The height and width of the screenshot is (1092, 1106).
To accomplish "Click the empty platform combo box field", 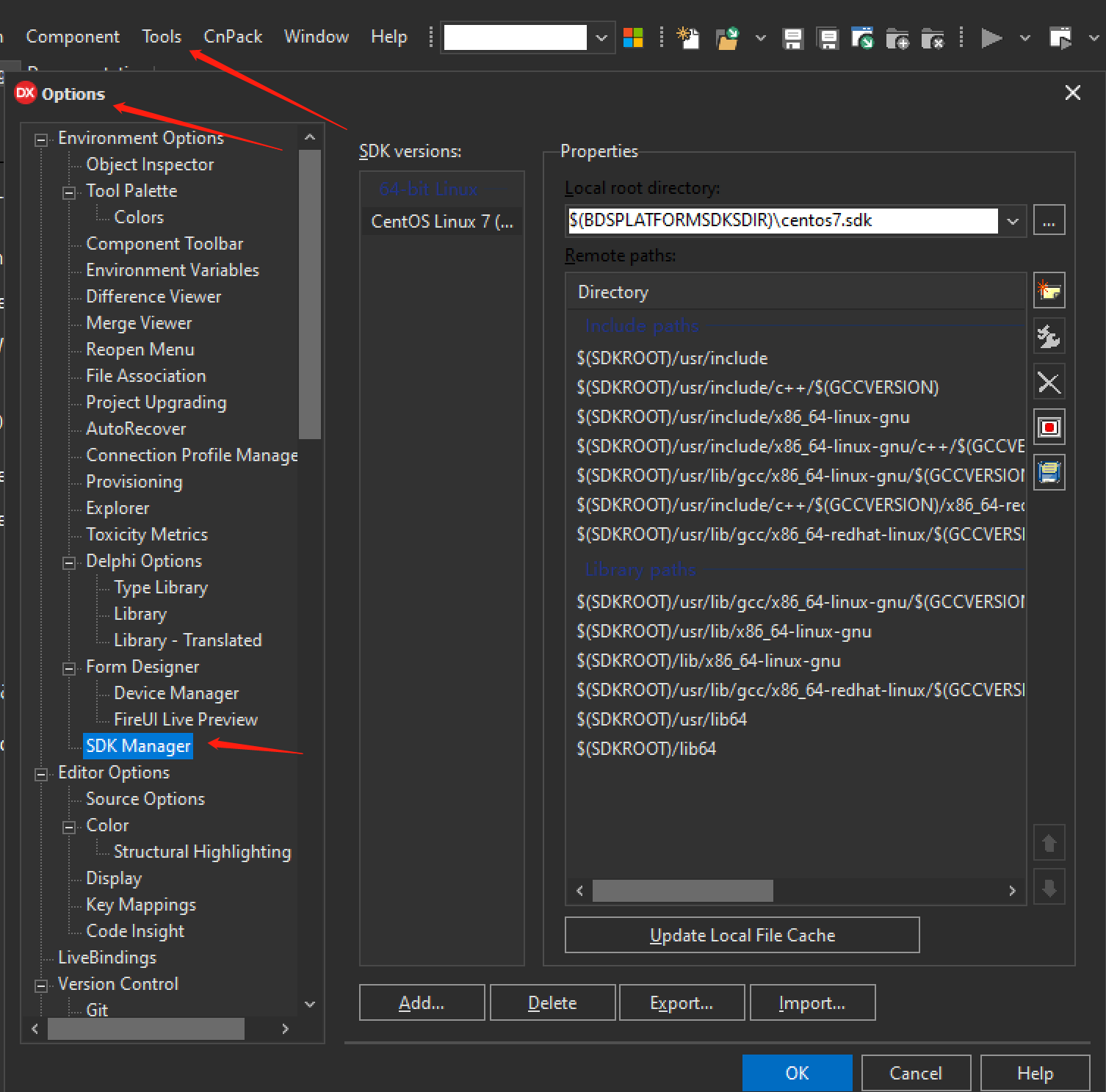I will [x=516, y=37].
